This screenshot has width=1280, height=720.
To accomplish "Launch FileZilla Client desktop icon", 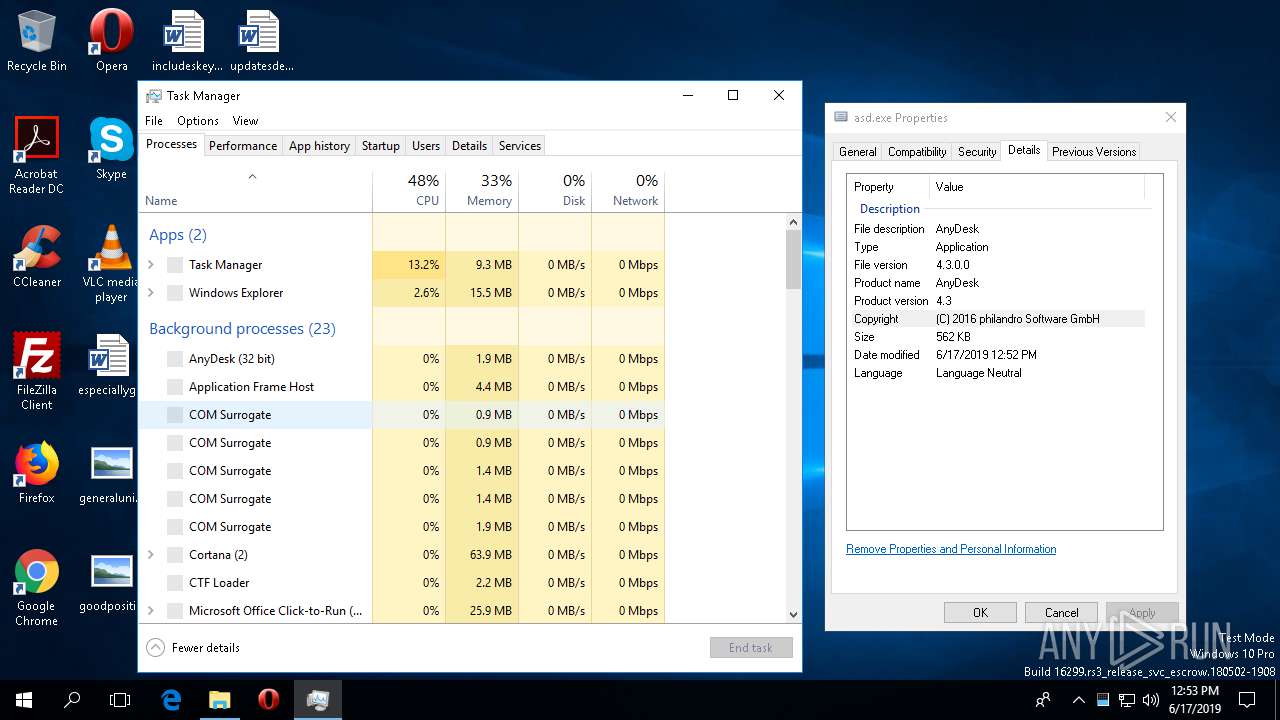I will [37, 372].
